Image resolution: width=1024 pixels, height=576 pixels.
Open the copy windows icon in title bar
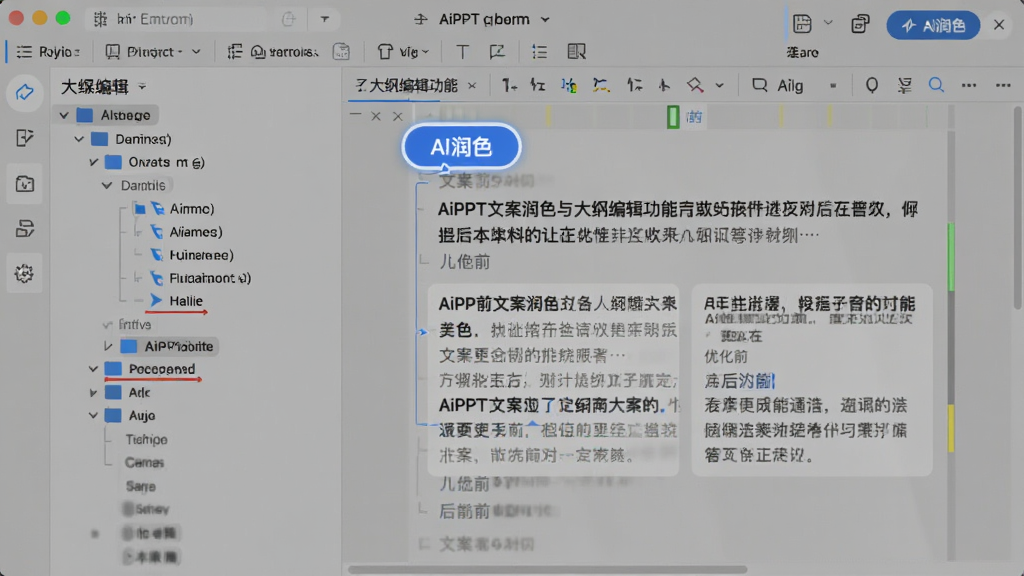coord(860,24)
